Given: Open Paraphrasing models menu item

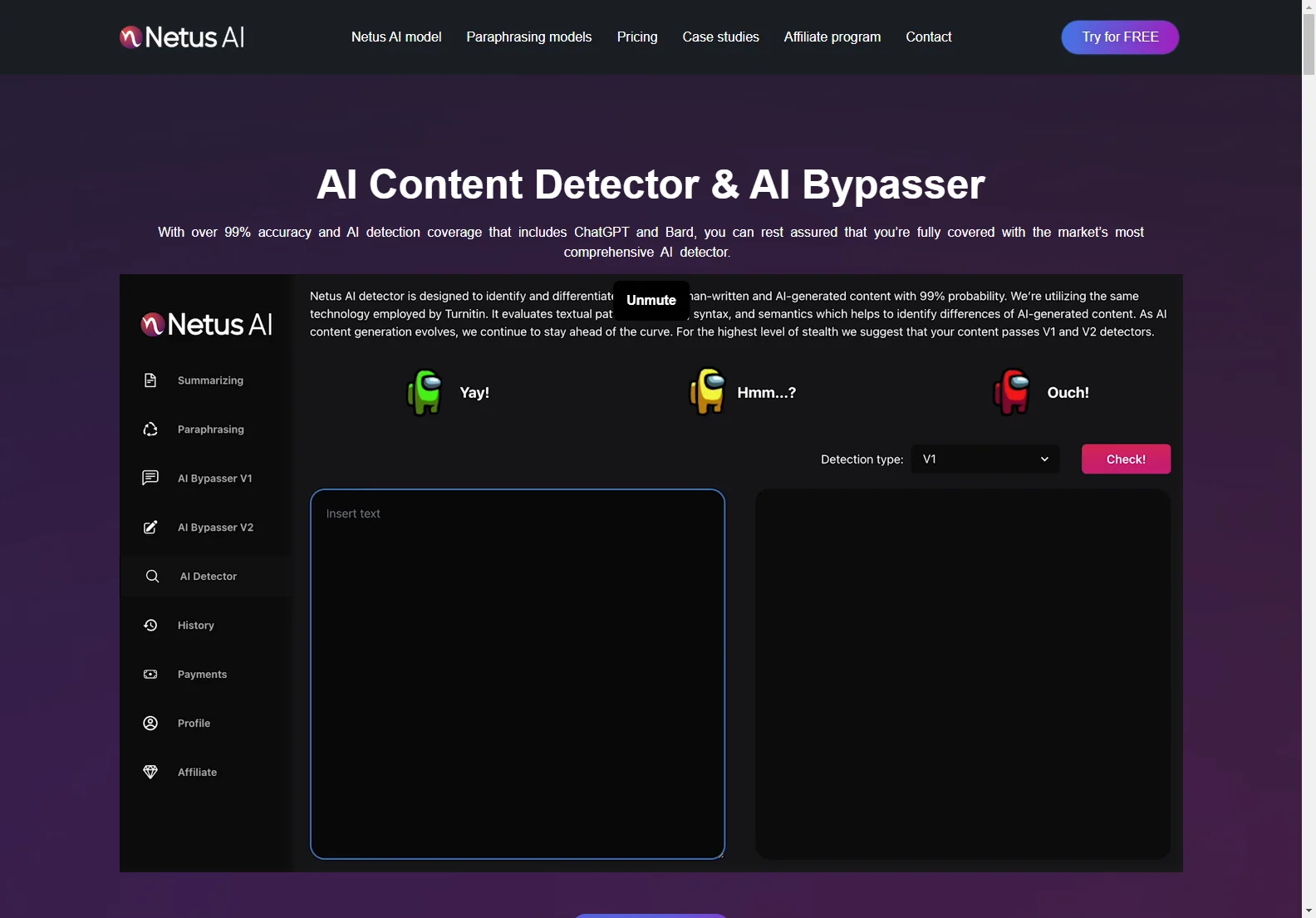Looking at the screenshot, I should [529, 37].
